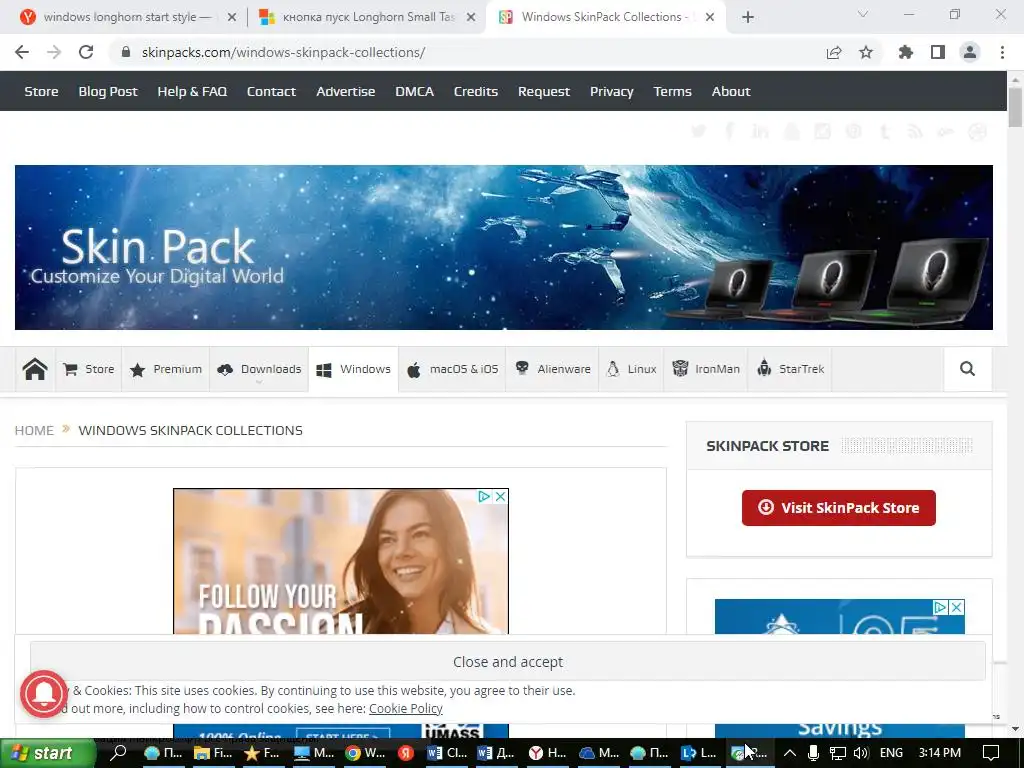This screenshot has height=768, width=1024.
Task: Open the Terms page
Action: pyautogui.click(x=672, y=91)
